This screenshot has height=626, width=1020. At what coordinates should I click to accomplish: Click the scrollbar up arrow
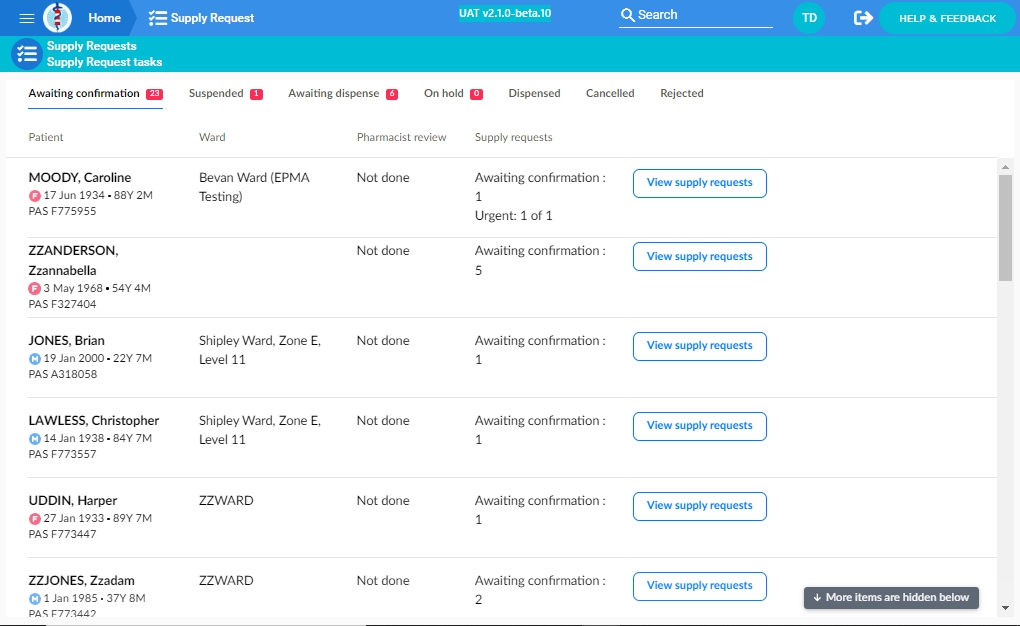1005,167
